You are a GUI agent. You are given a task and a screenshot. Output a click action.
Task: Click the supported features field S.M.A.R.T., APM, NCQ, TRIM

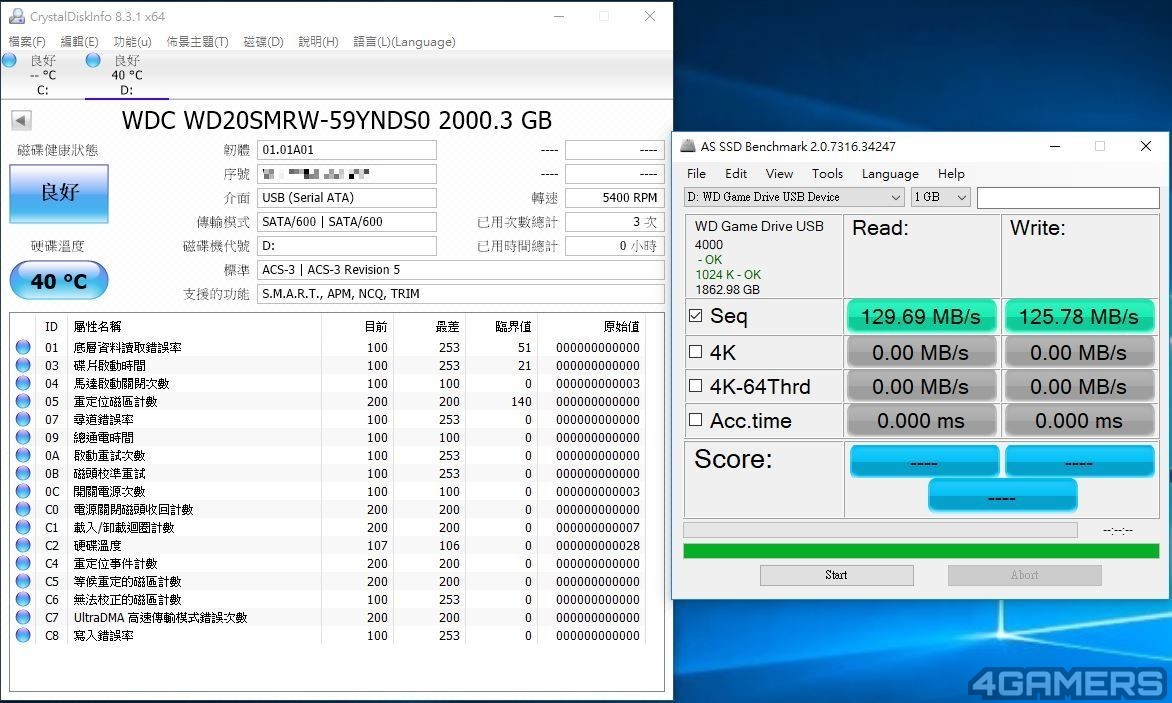460,294
